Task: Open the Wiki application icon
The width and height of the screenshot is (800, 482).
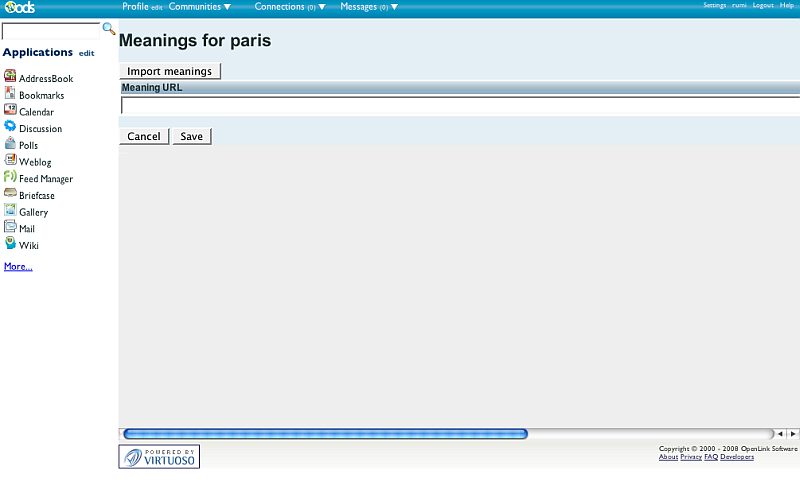Action: [x=10, y=244]
